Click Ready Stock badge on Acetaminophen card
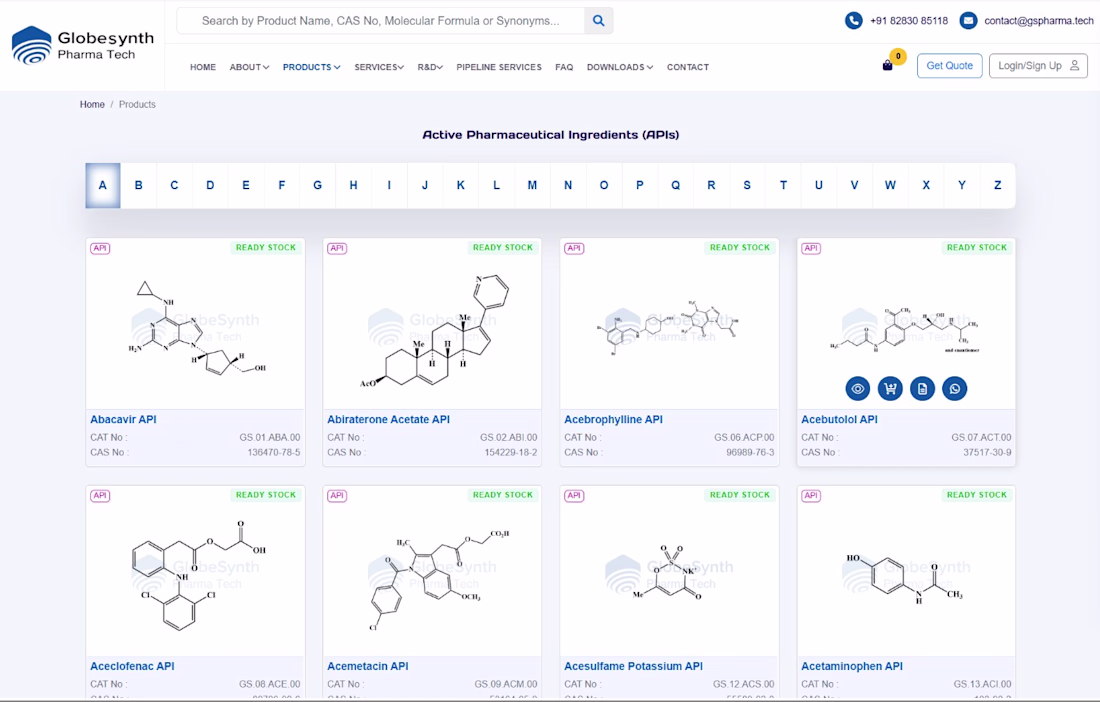The height and width of the screenshot is (702, 1100). [977, 494]
